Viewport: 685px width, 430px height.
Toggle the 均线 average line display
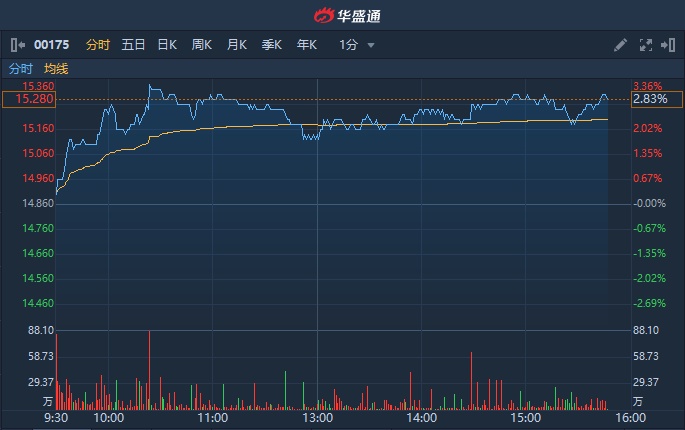[56, 69]
